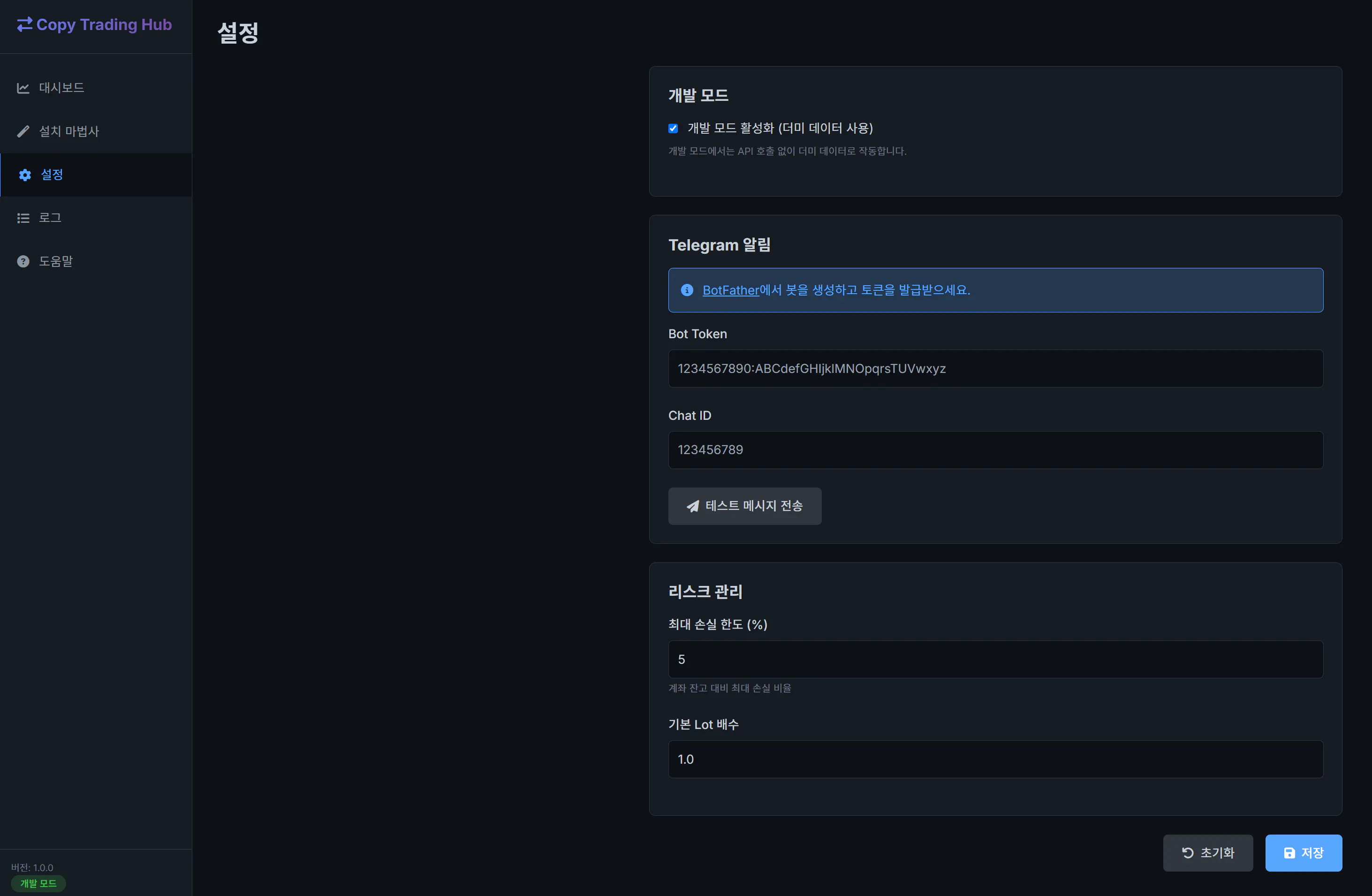Screen dimensions: 1372x896
Task: Go to the 도움말 page
Action: click(x=56, y=261)
